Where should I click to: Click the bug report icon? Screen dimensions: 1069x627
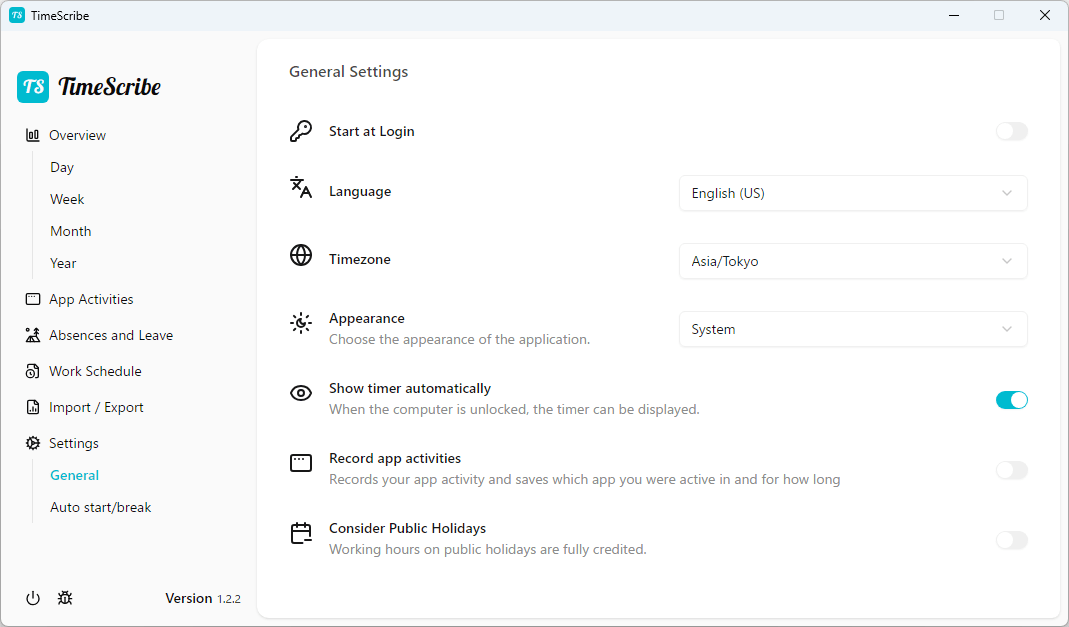(x=65, y=598)
